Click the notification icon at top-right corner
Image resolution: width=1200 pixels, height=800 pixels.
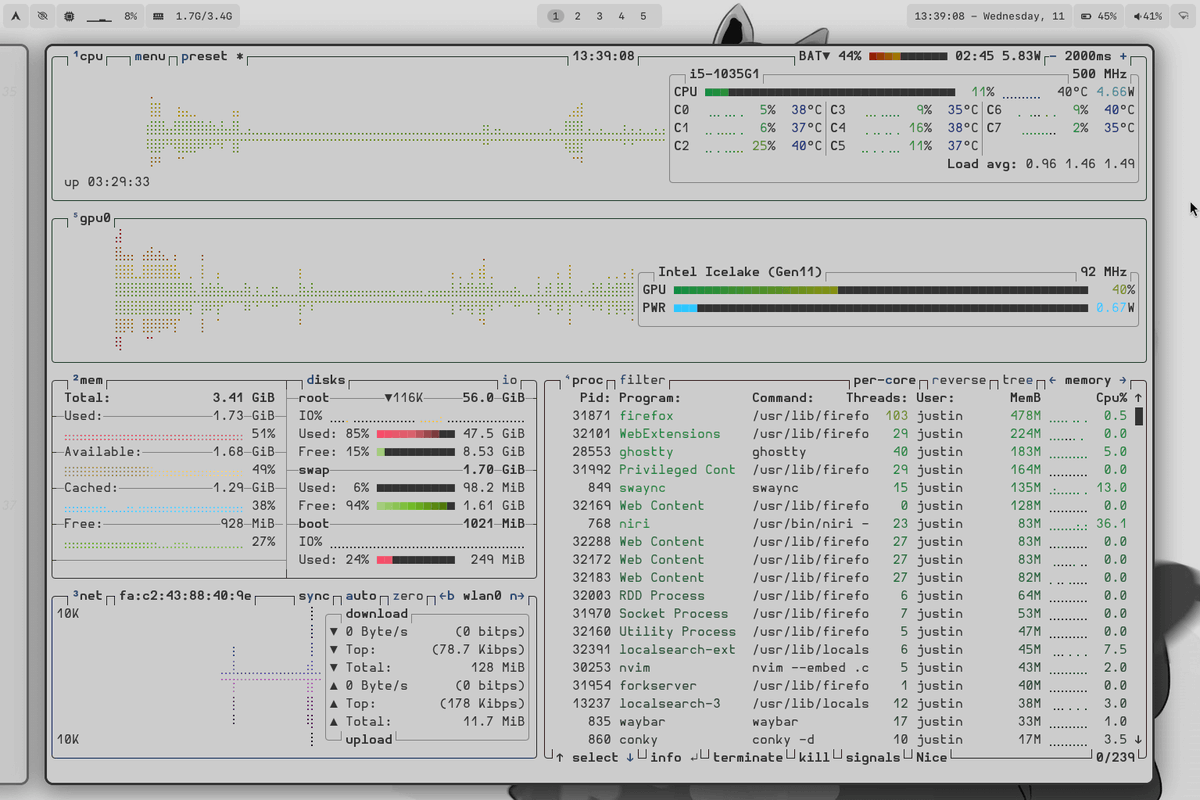point(1184,16)
